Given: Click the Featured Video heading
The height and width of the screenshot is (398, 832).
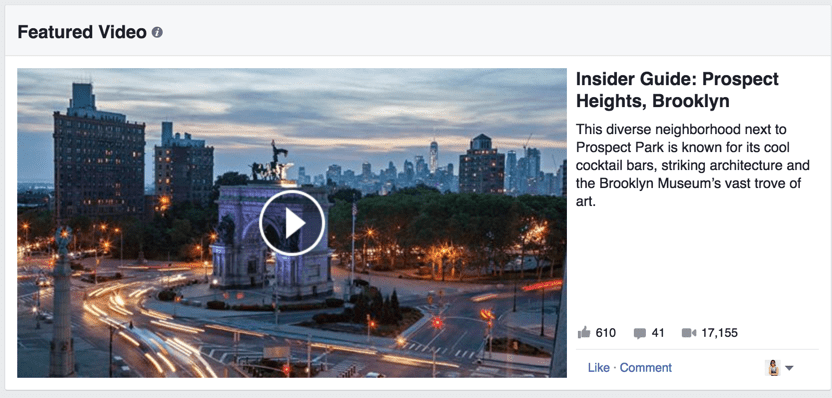Looking at the screenshot, I should click(82, 32).
